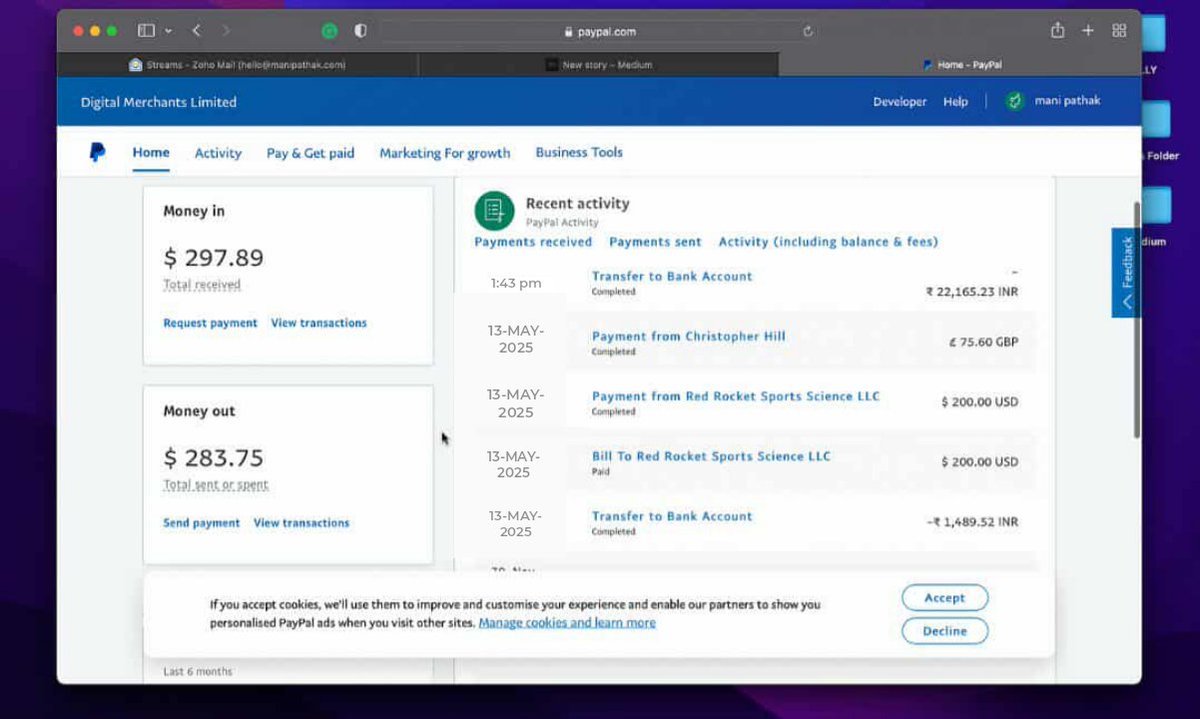
Task: Go forward with Safari forward arrow
Action: [226, 31]
